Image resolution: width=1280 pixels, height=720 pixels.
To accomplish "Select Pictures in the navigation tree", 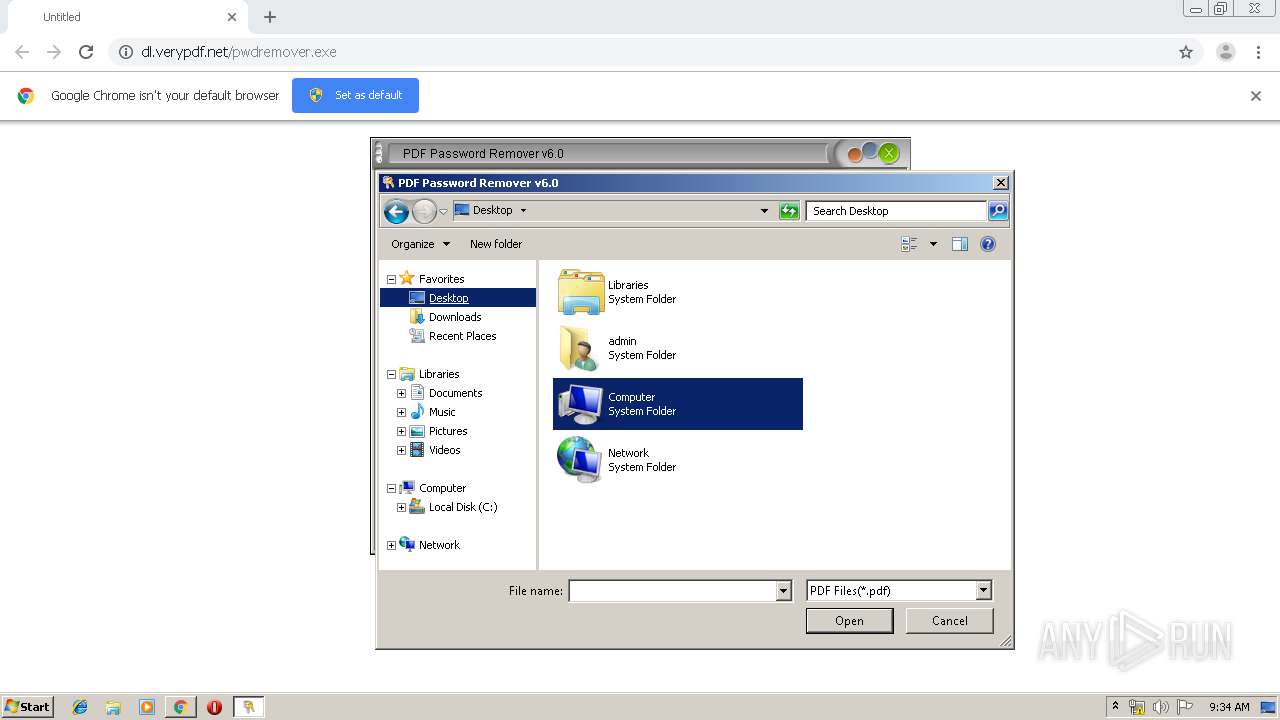I will (x=448, y=431).
